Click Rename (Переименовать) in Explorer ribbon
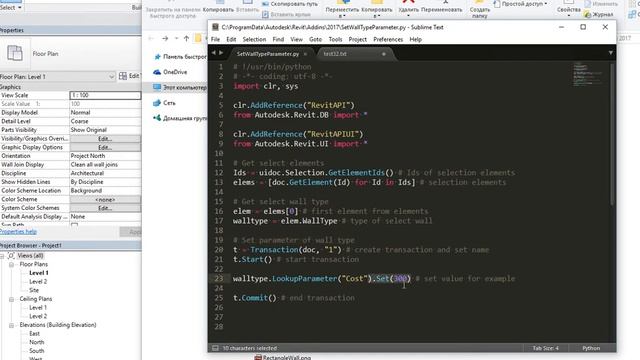Viewport: 640px width, 360px height. coord(441,7)
